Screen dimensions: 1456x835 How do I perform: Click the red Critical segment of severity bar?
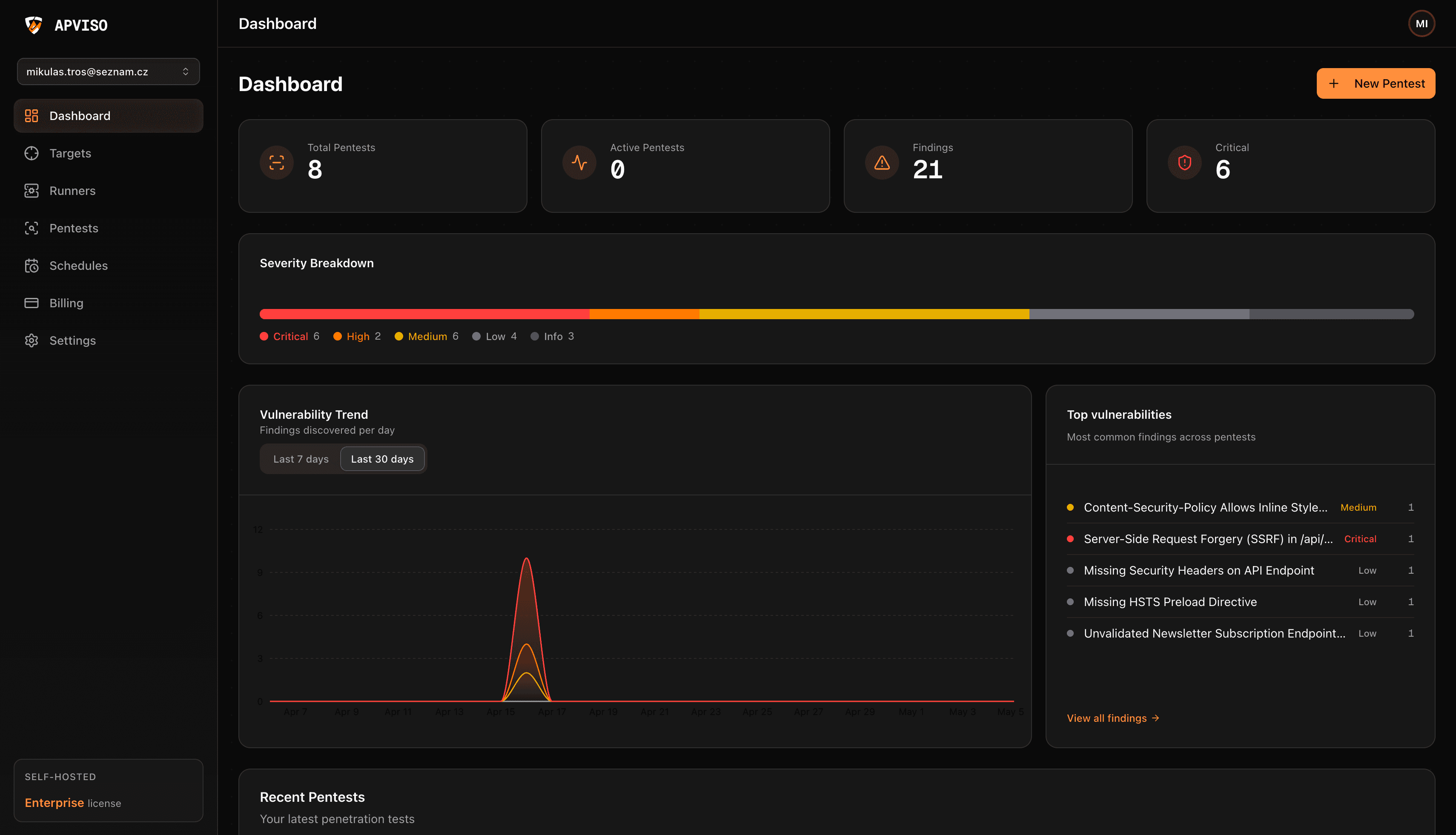pos(424,314)
